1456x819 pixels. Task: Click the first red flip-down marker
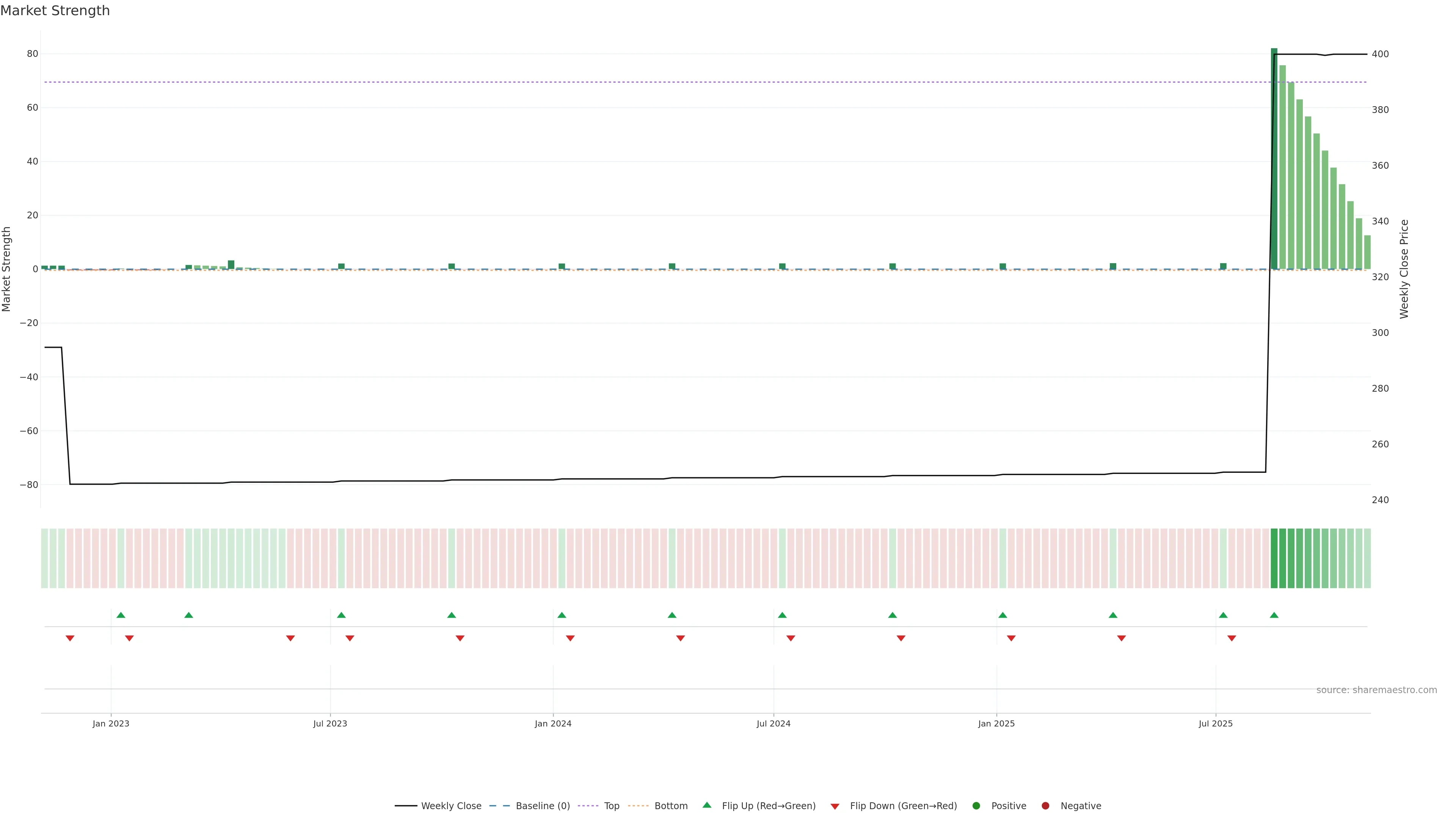pyautogui.click(x=70, y=638)
